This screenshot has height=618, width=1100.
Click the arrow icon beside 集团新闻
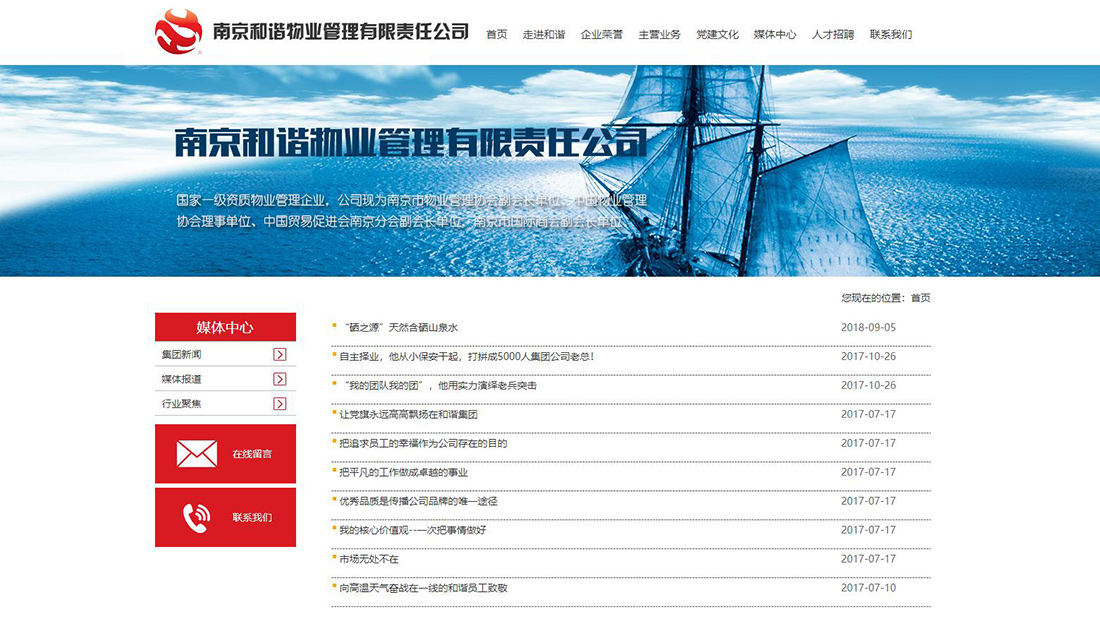280,355
